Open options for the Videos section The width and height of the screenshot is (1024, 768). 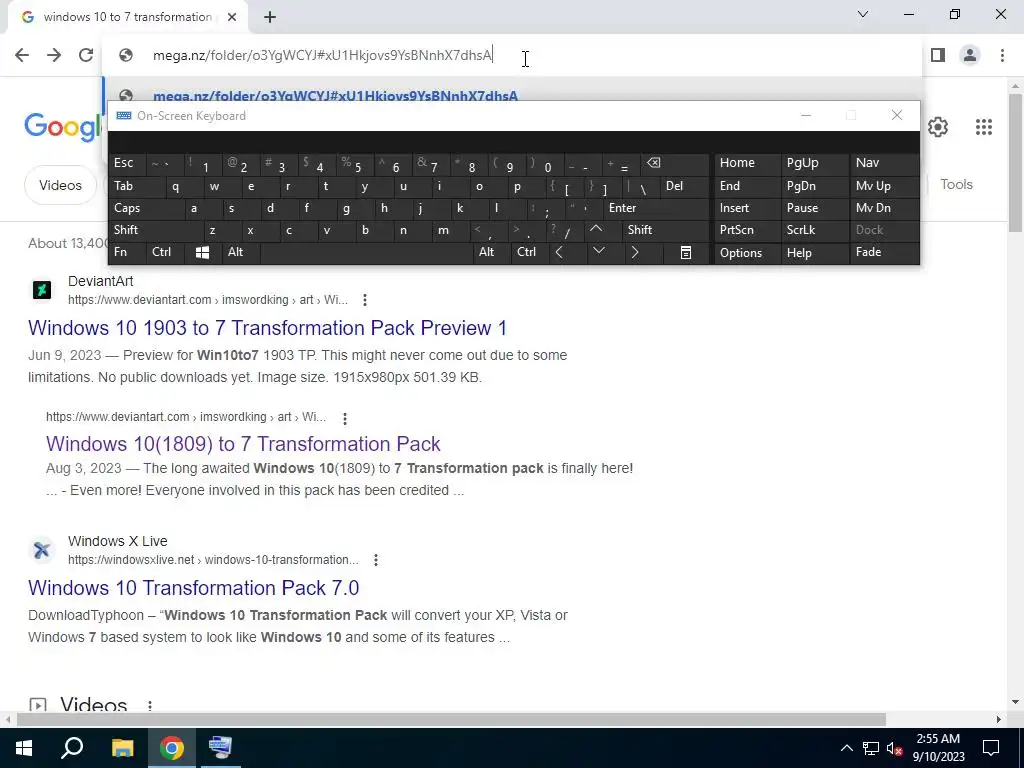pos(150,706)
